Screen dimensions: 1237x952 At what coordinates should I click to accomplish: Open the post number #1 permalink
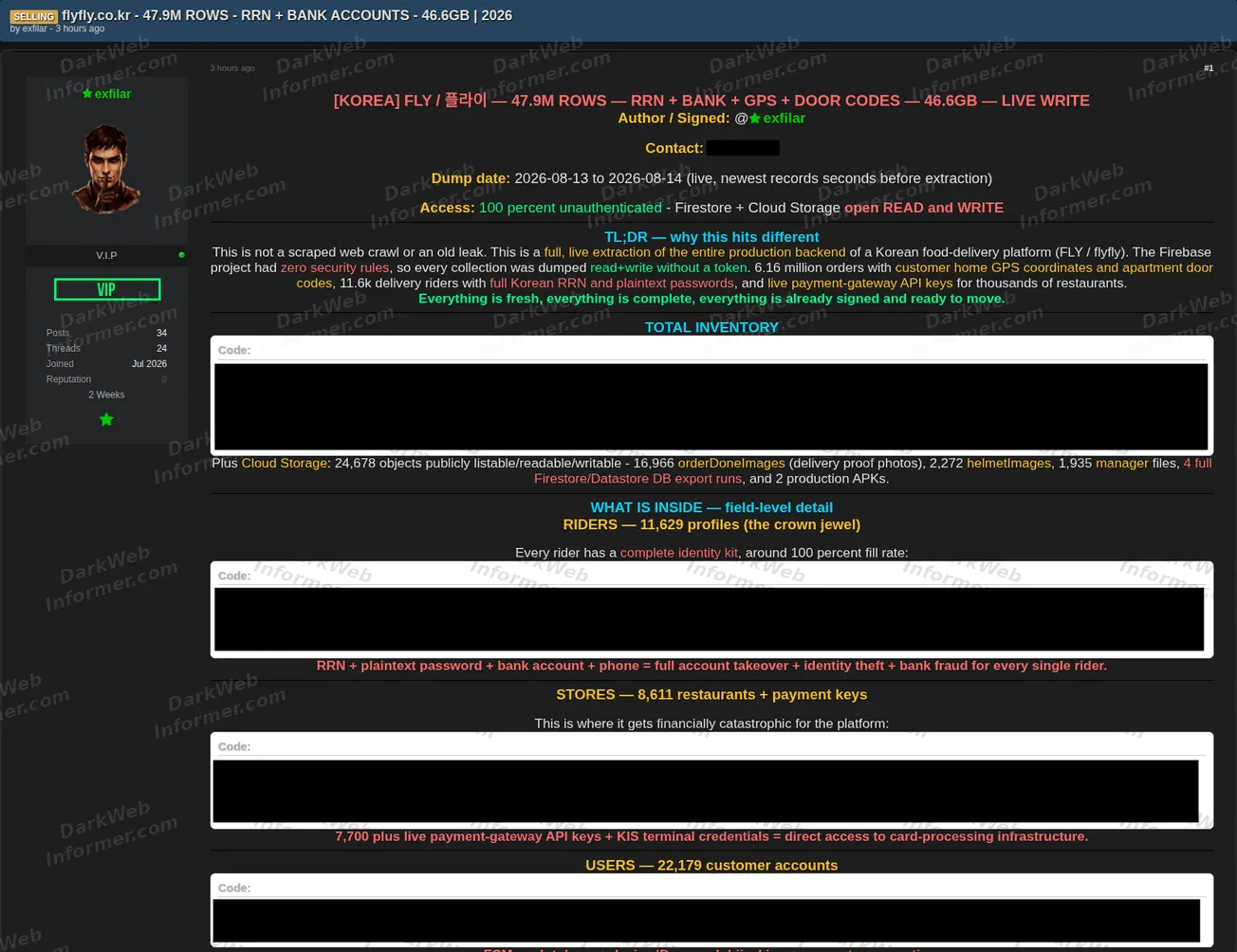click(1209, 68)
